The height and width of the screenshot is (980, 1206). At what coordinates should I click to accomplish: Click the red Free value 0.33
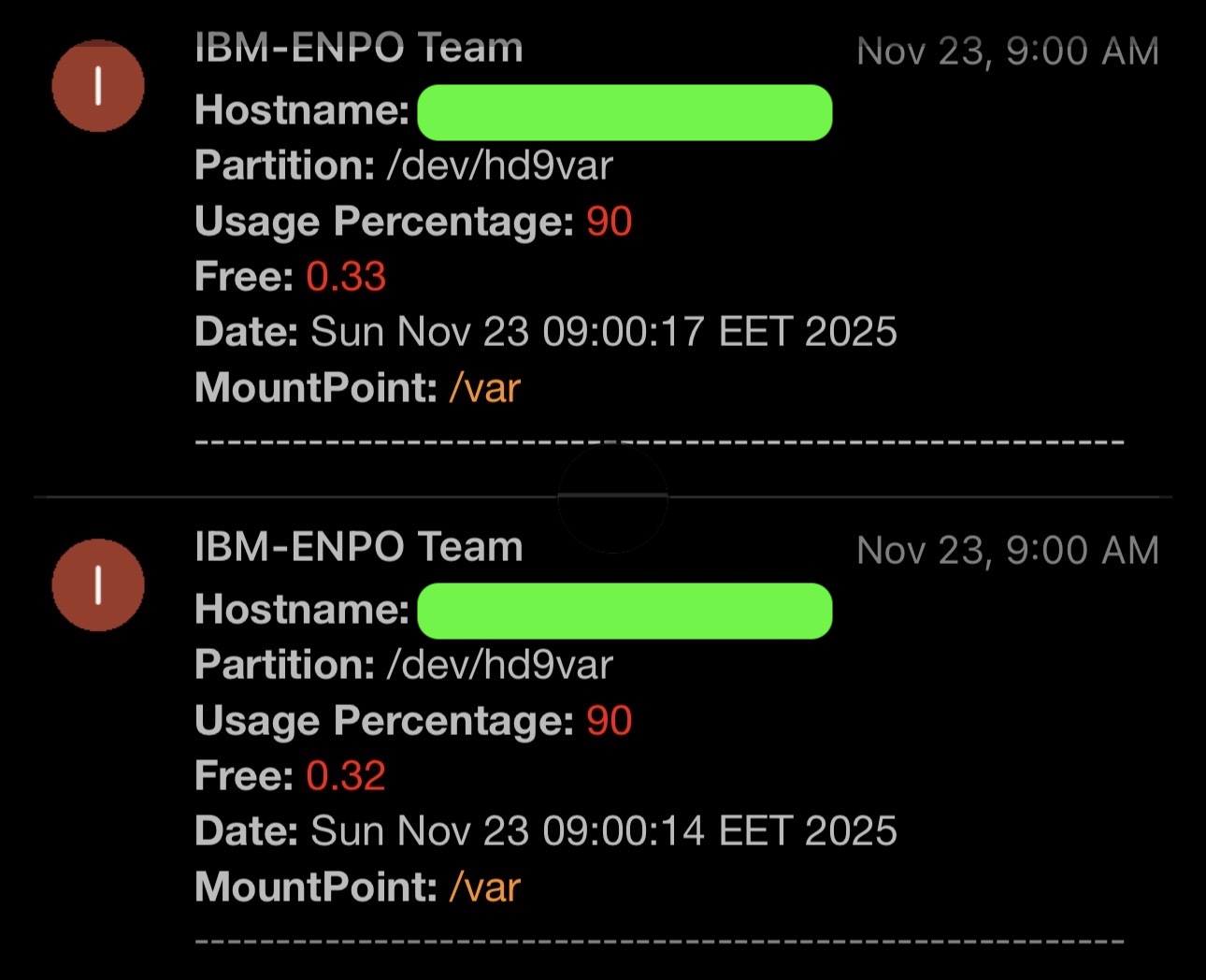pyautogui.click(x=346, y=277)
